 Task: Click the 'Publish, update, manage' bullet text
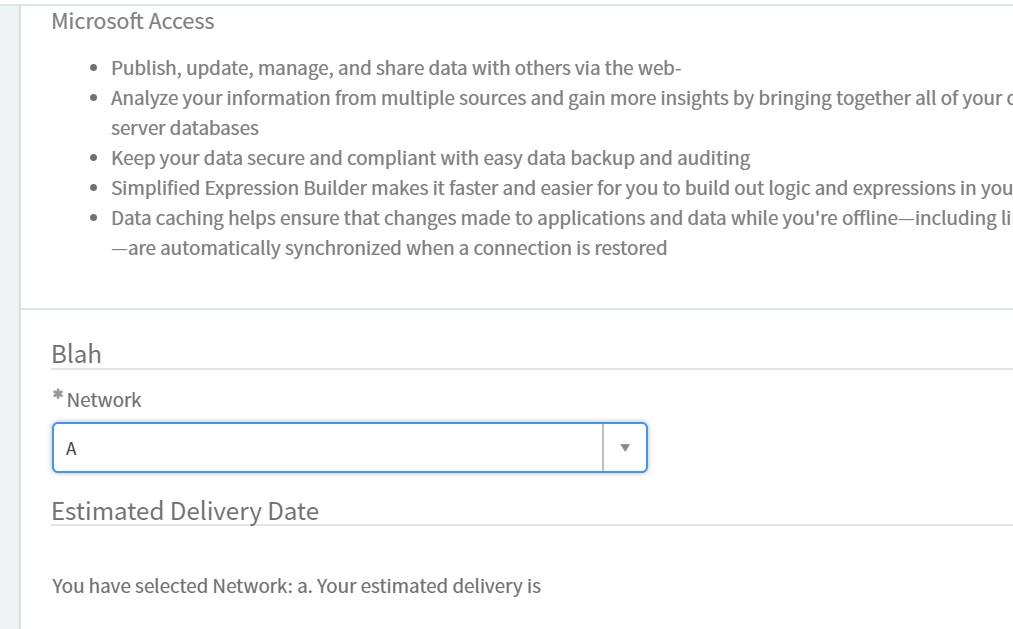click(396, 68)
